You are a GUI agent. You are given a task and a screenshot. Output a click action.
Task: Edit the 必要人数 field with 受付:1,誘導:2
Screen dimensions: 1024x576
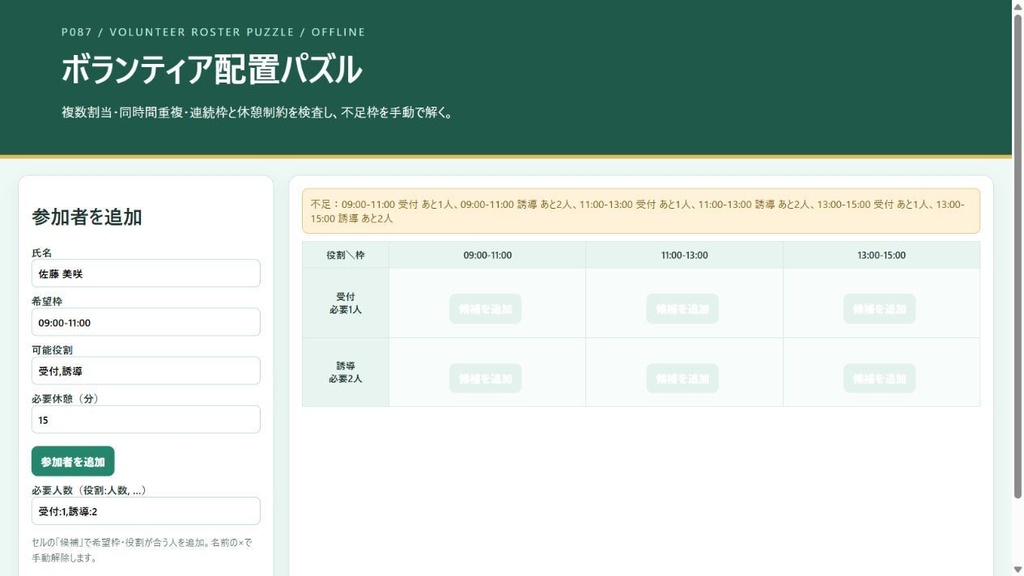coord(146,511)
